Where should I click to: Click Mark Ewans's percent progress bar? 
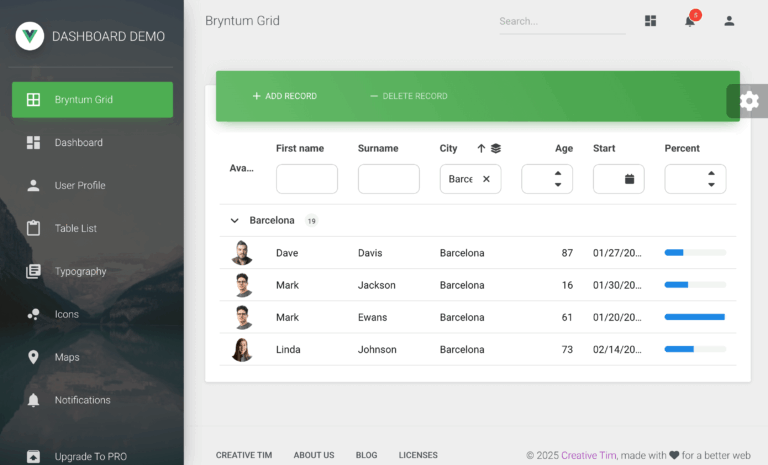click(696, 318)
